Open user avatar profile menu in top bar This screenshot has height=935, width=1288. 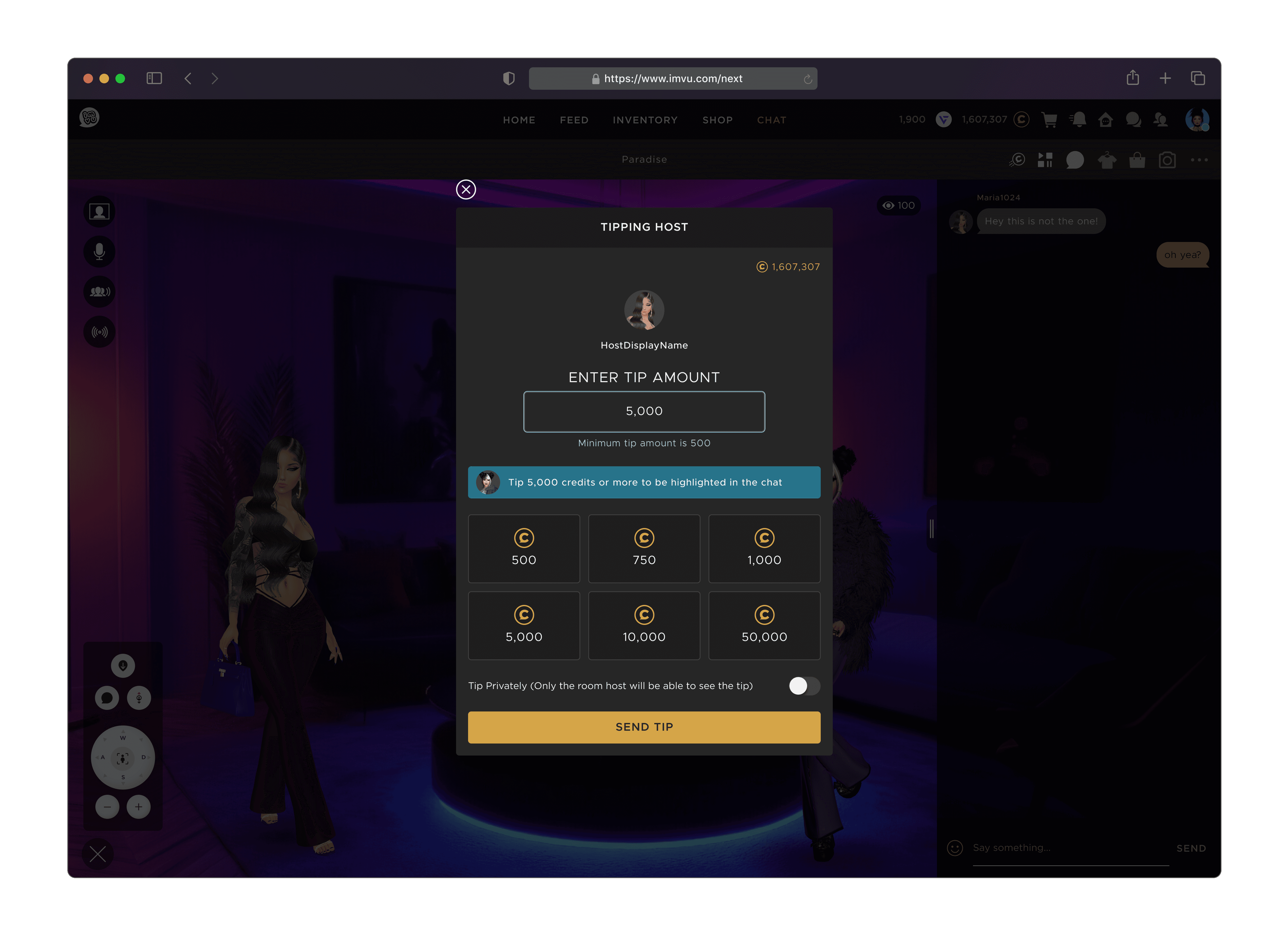point(1197,120)
